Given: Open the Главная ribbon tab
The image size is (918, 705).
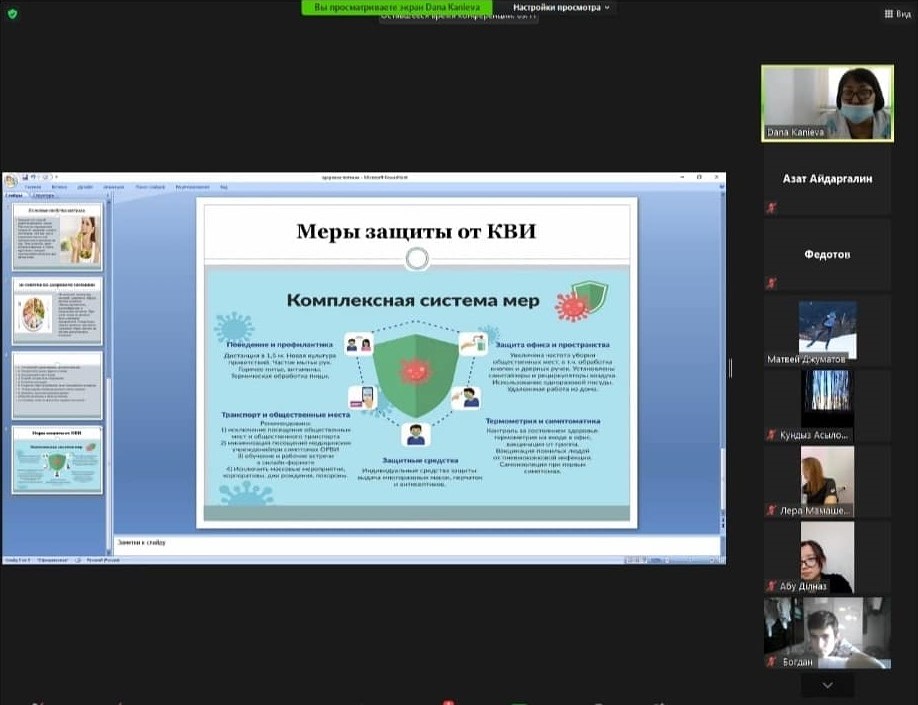Looking at the screenshot, I should [33, 187].
